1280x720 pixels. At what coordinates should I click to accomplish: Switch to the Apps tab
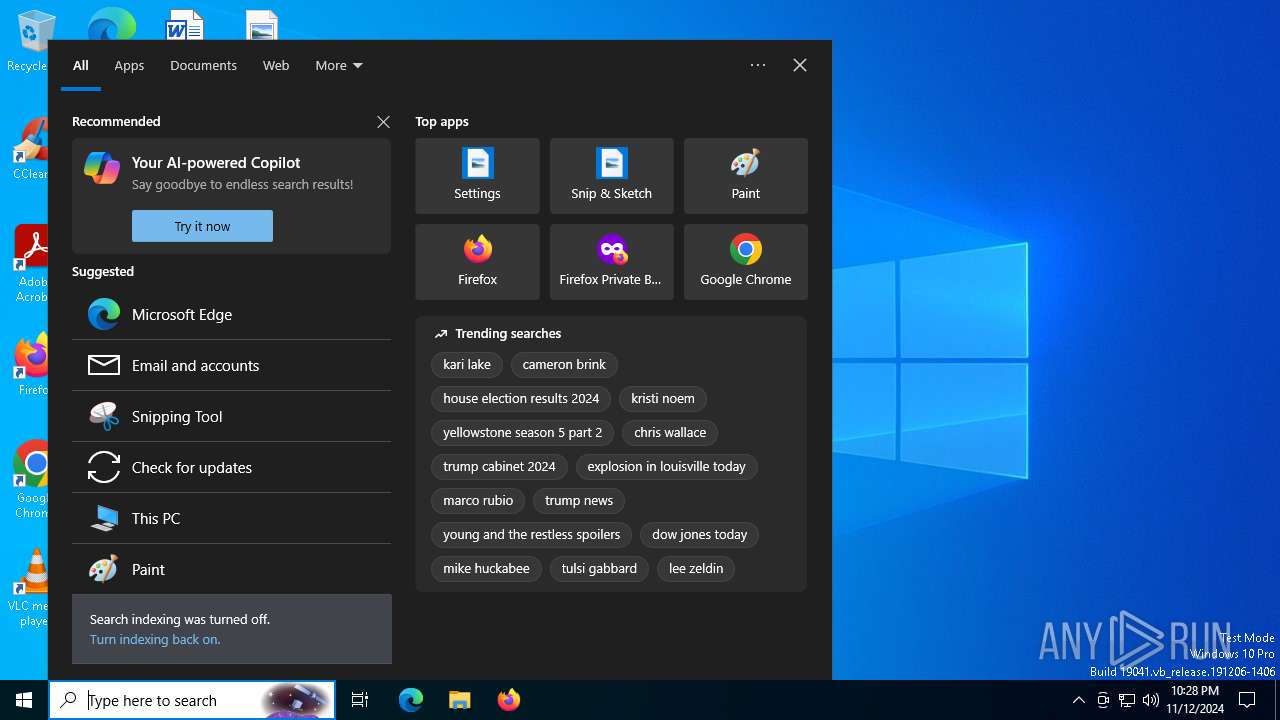point(129,65)
